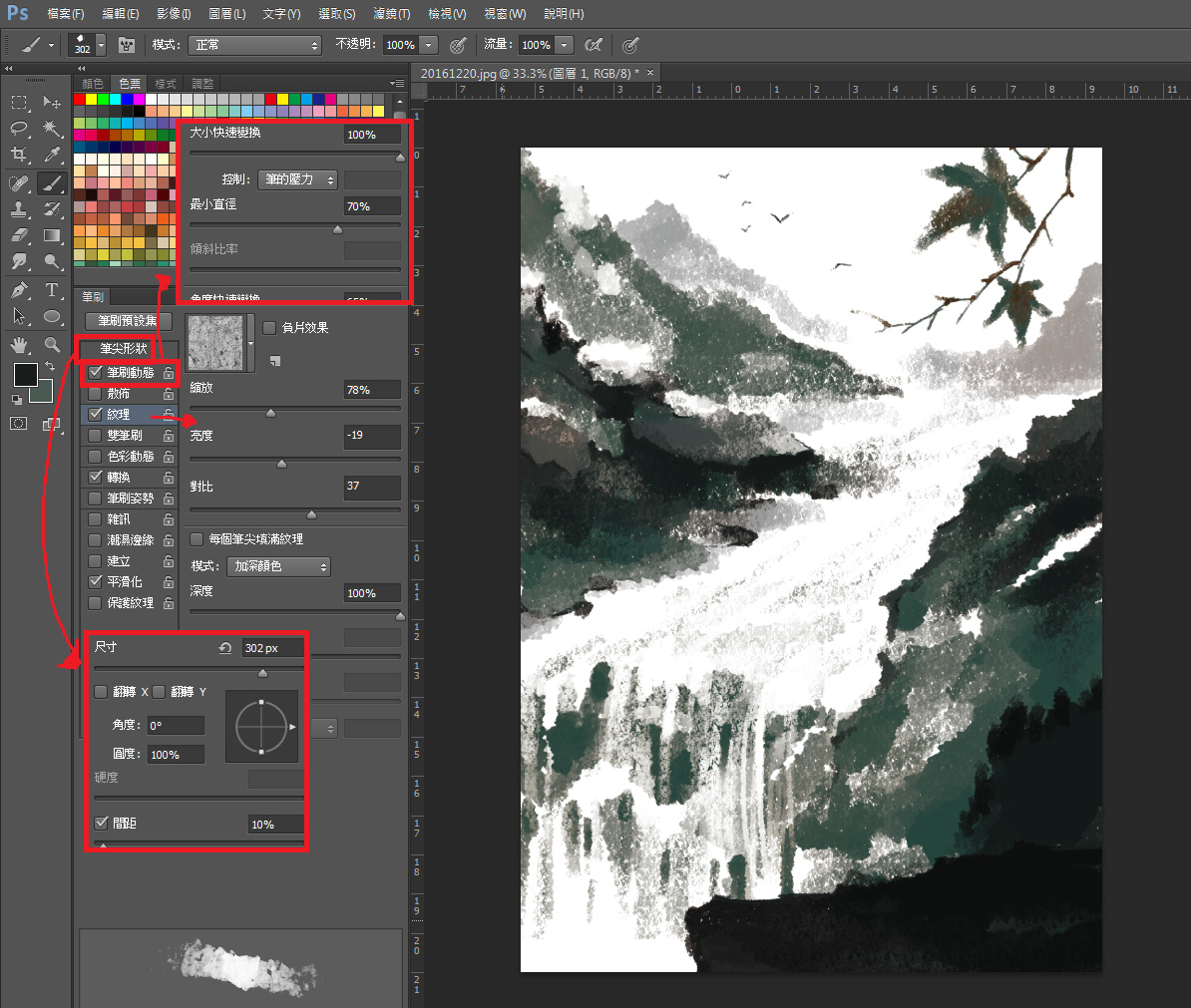The width and height of the screenshot is (1191, 1008).
Task: Click the 筆刷預設集 button
Action: click(129, 321)
